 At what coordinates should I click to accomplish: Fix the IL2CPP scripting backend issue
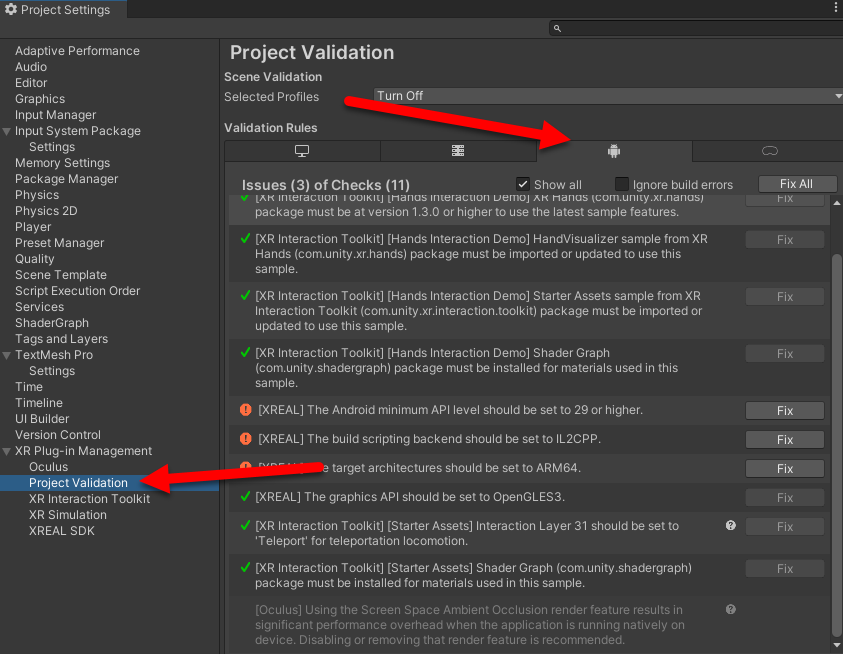[x=784, y=440]
